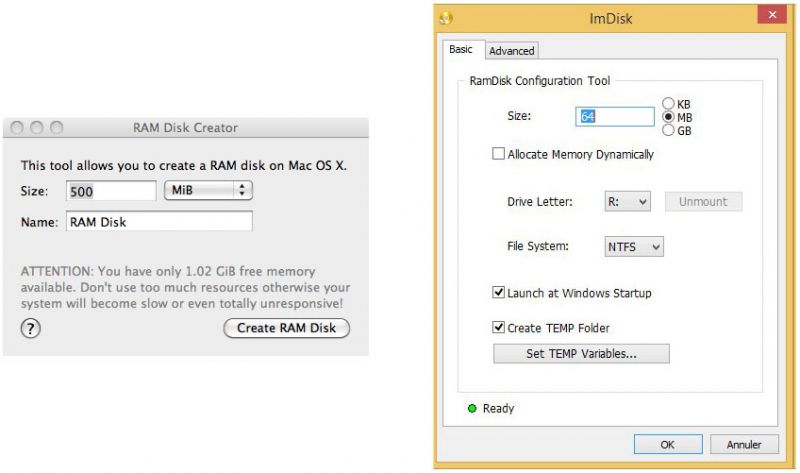Click the ATTENTION free memory warning text
Viewport: 800px width, 473px height.
click(185, 287)
